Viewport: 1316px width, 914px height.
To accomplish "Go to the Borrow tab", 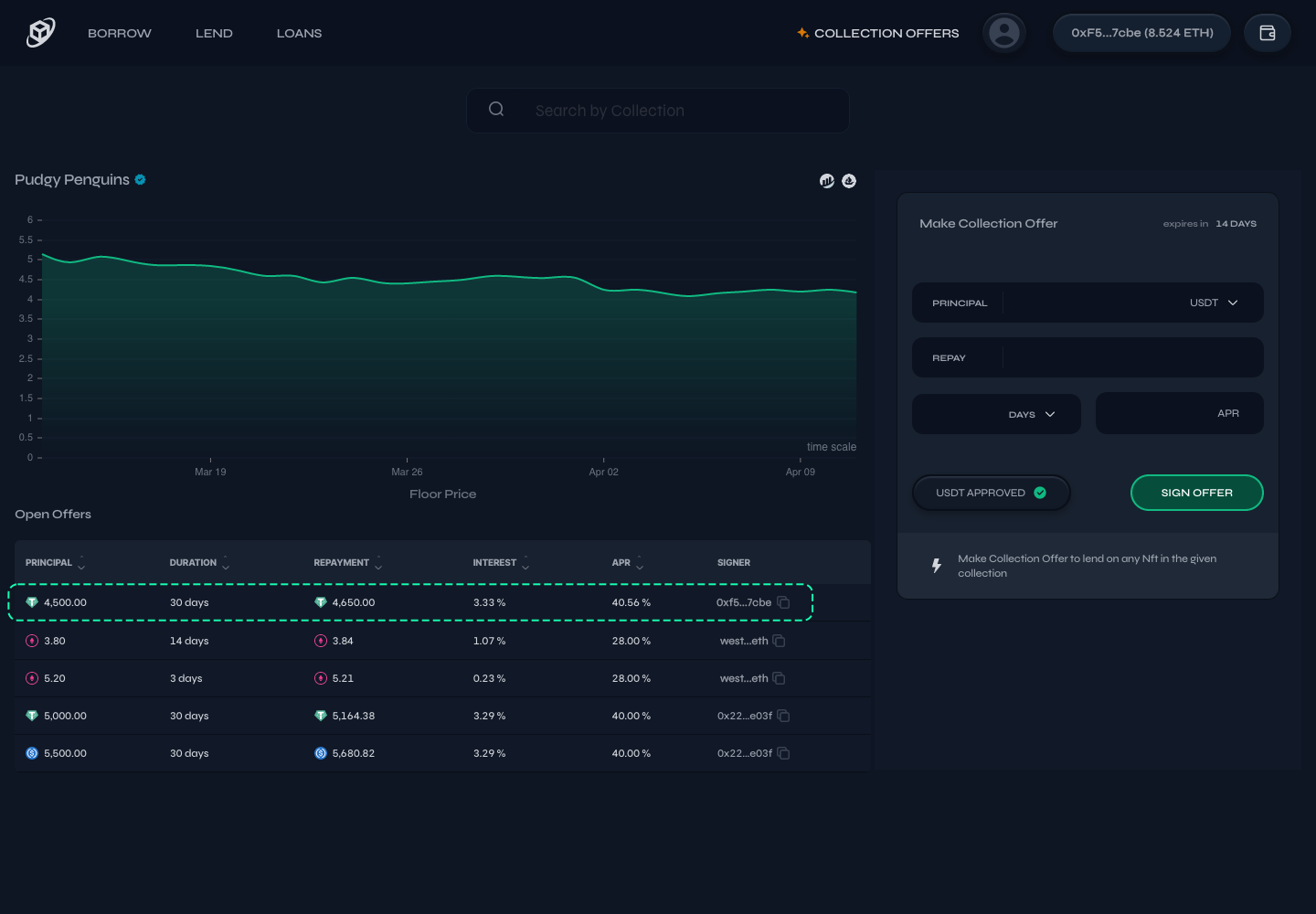I will 120,33.
